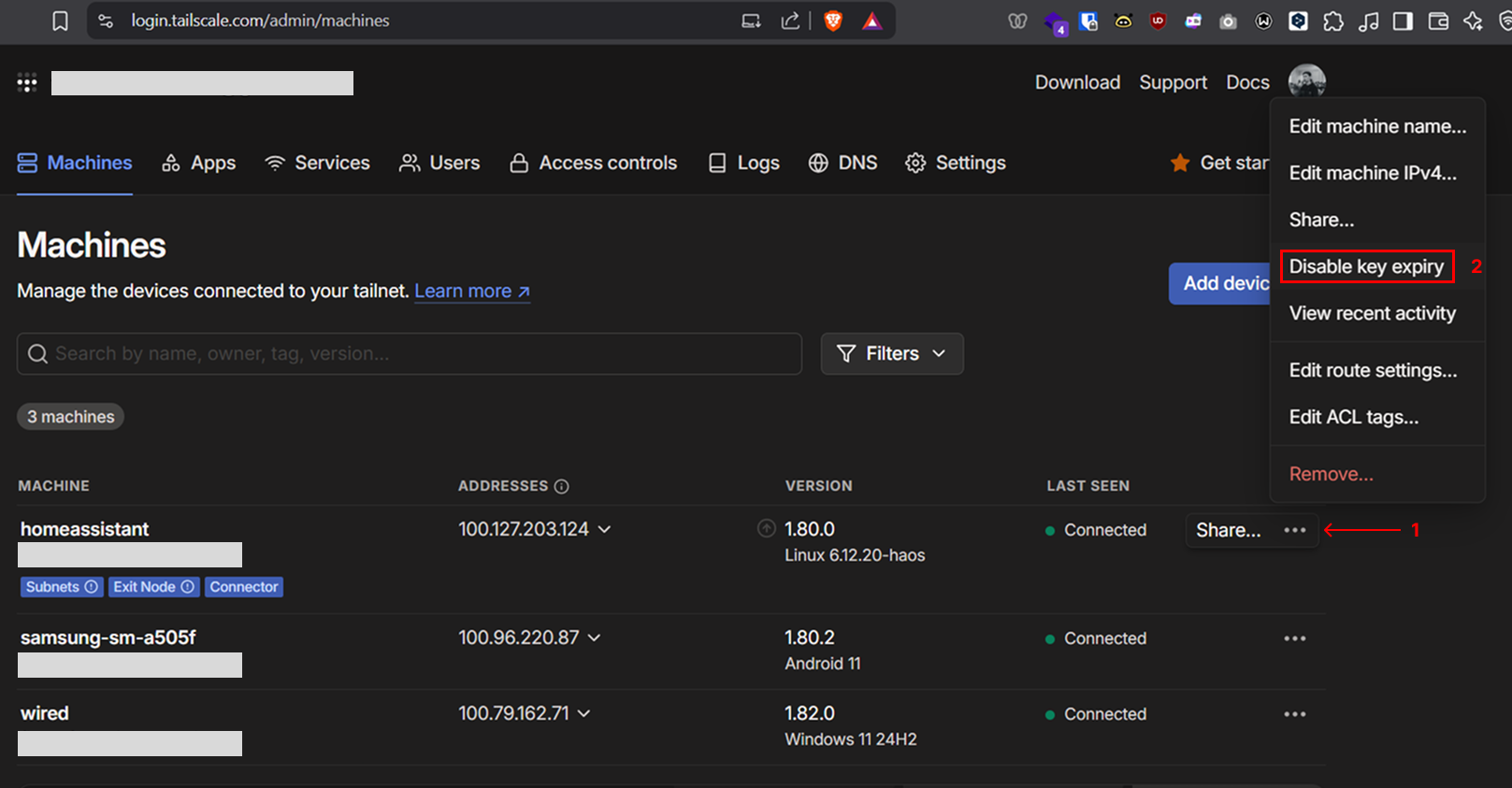Open three-dot menu for samsung-sm-a505f

tap(1294, 638)
